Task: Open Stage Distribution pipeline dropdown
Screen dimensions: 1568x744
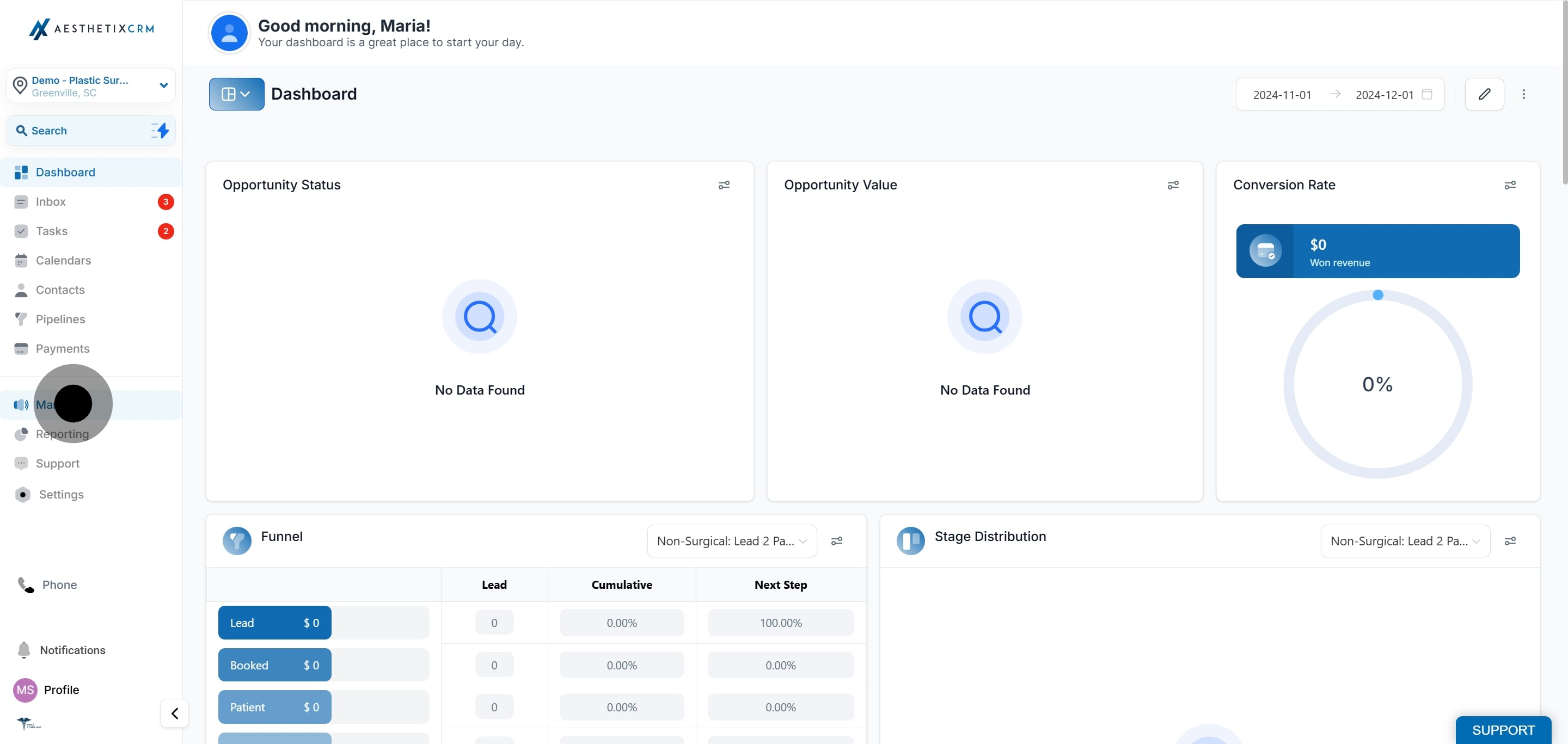Action: pyautogui.click(x=1405, y=541)
